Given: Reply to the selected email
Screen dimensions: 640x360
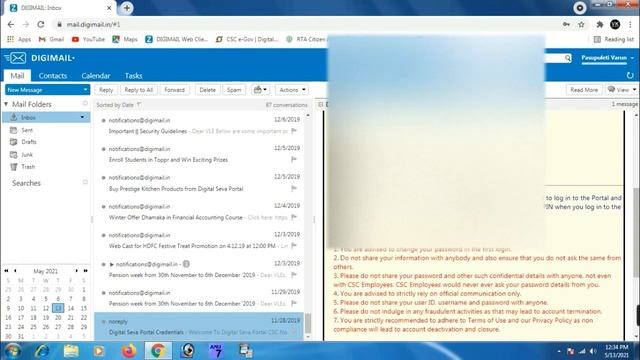Looking at the screenshot, I should point(106,90).
